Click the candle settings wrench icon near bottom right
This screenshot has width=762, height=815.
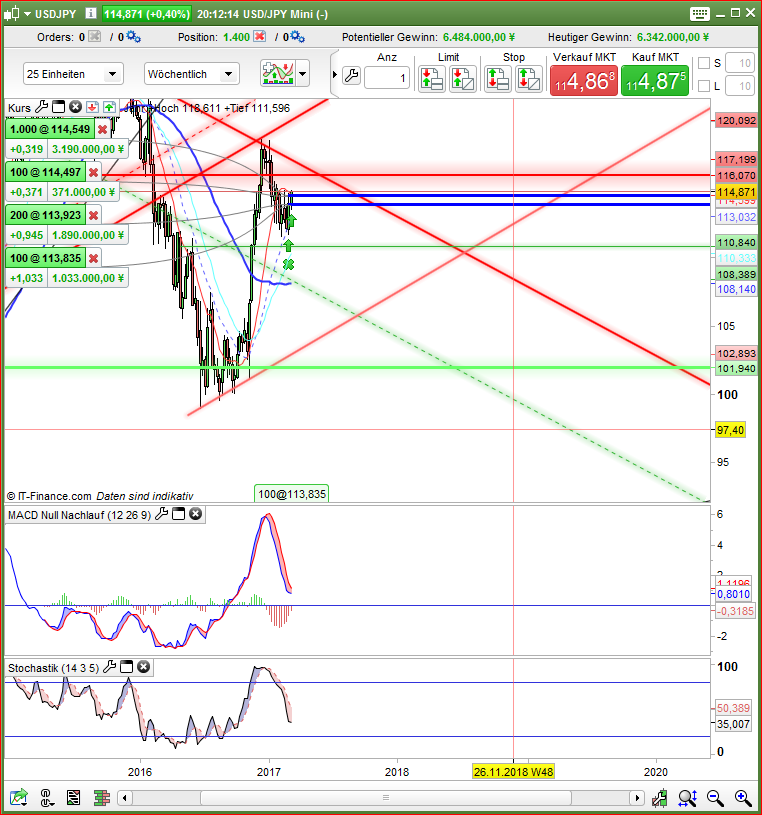click(x=660, y=797)
